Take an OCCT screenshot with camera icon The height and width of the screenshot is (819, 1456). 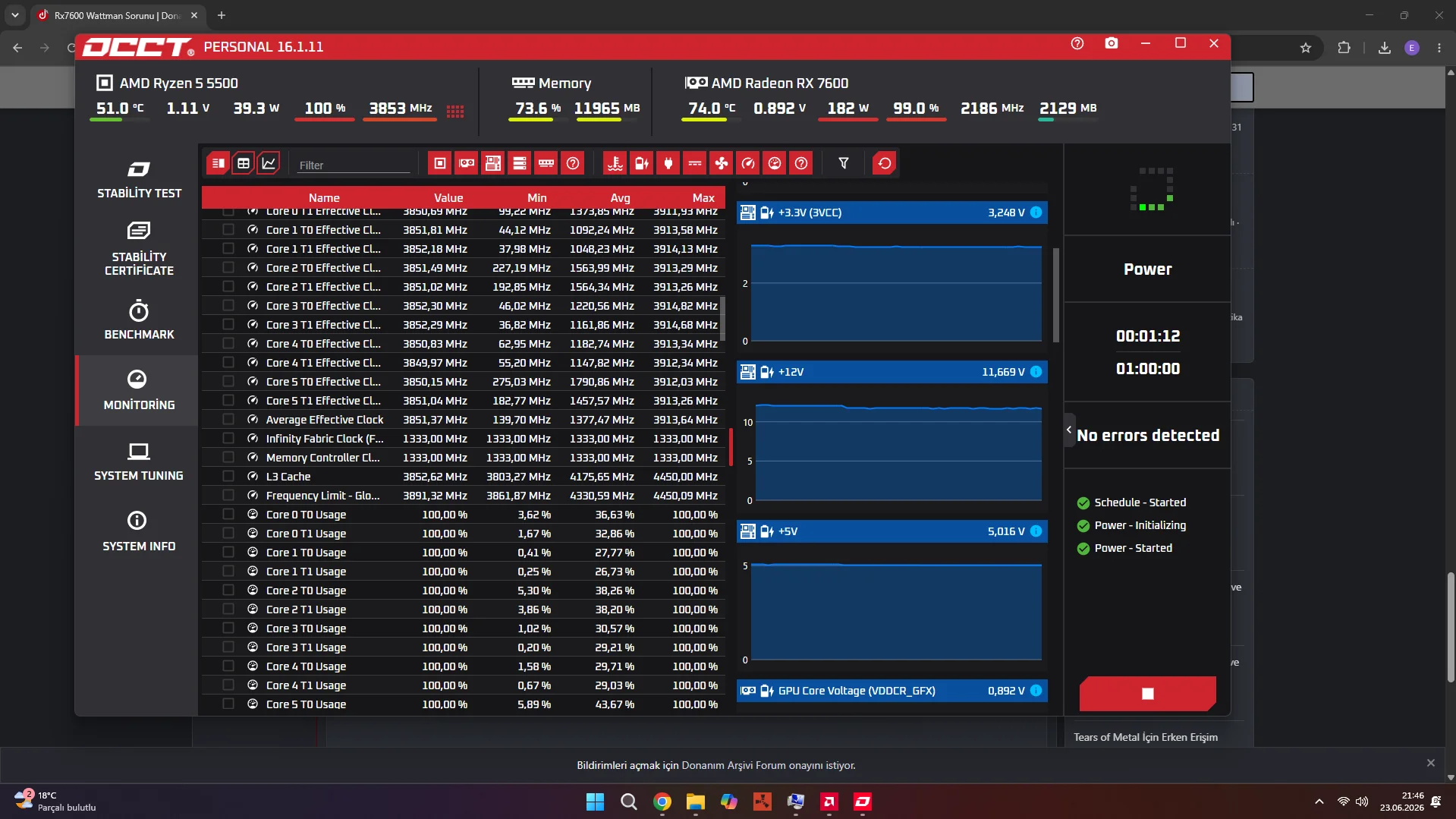[x=1112, y=43]
